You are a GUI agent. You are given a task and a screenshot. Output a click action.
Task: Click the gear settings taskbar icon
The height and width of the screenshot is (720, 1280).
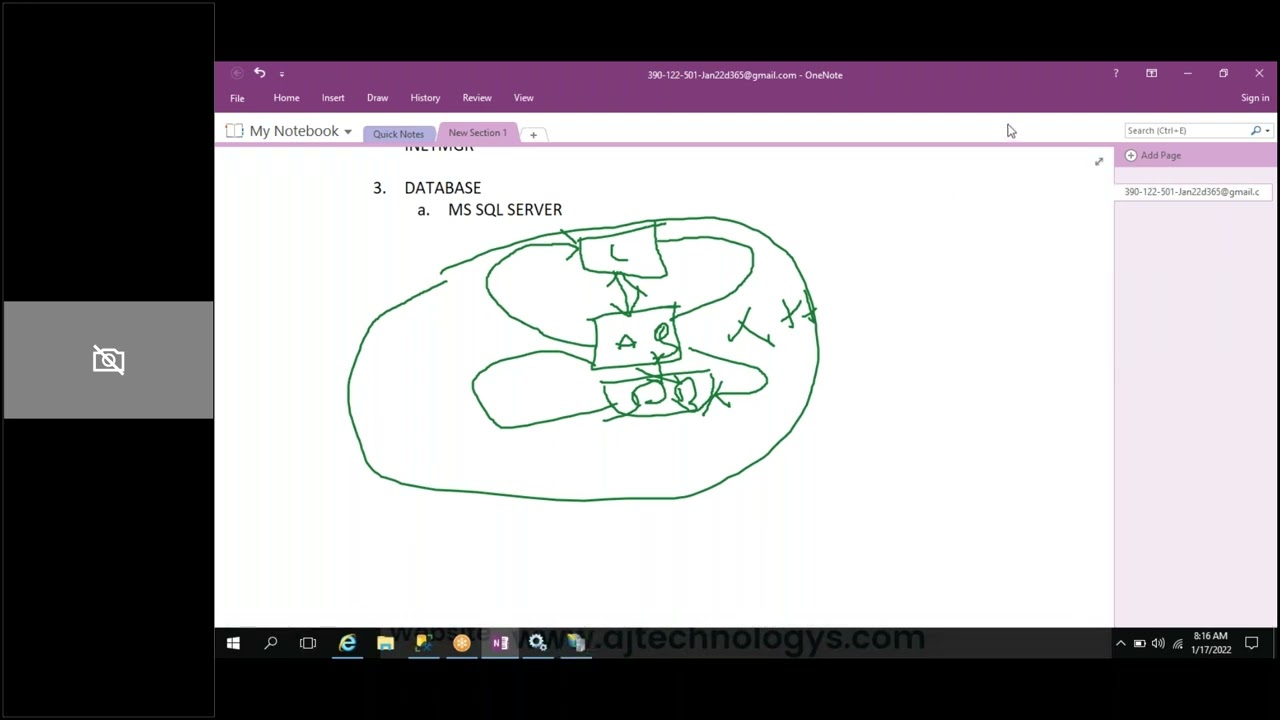538,643
